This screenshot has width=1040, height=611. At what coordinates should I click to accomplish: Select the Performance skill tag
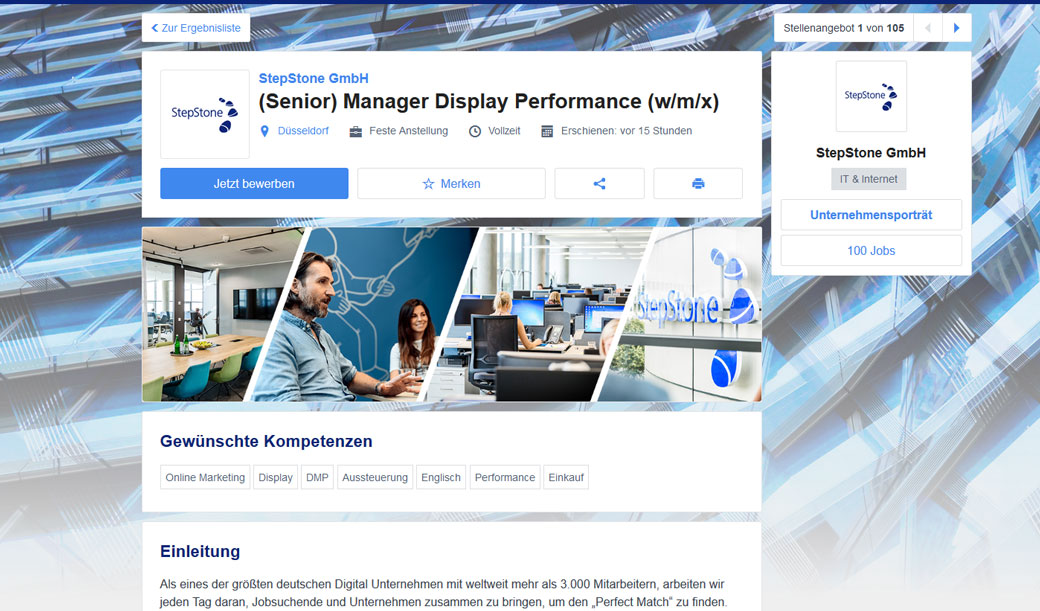(x=505, y=478)
